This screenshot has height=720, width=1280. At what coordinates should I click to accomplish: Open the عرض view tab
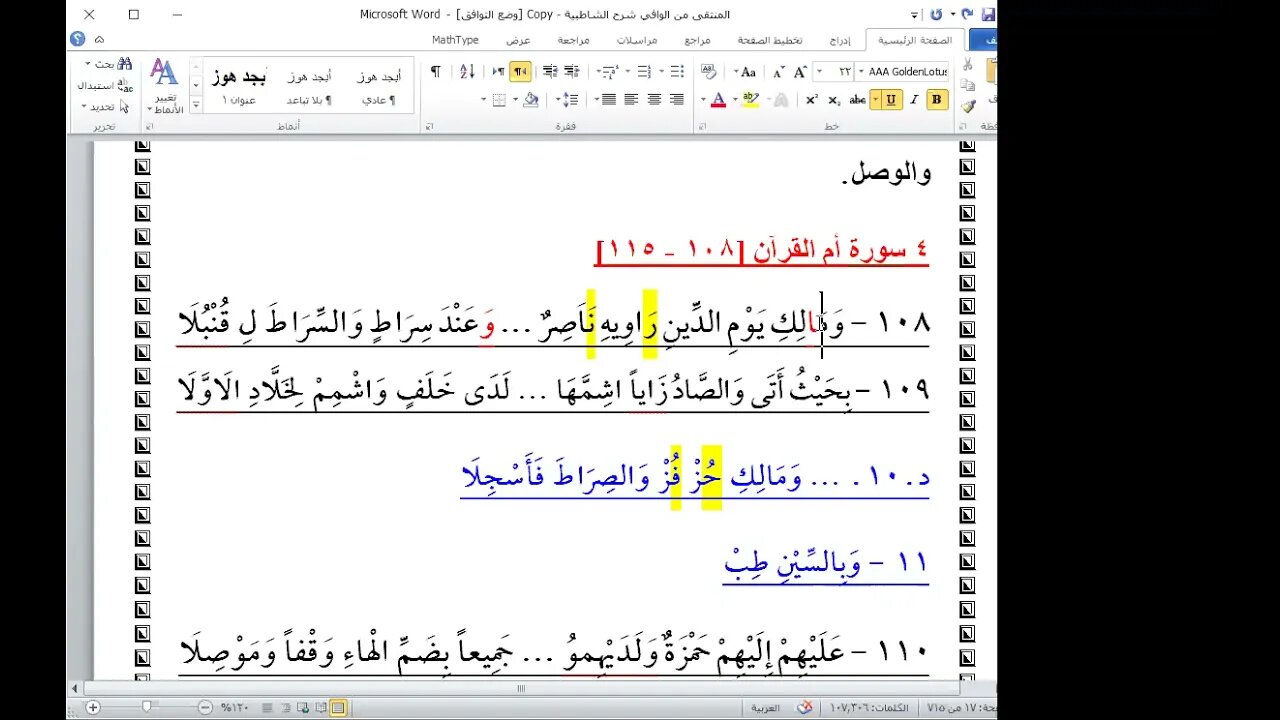[x=518, y=41]
